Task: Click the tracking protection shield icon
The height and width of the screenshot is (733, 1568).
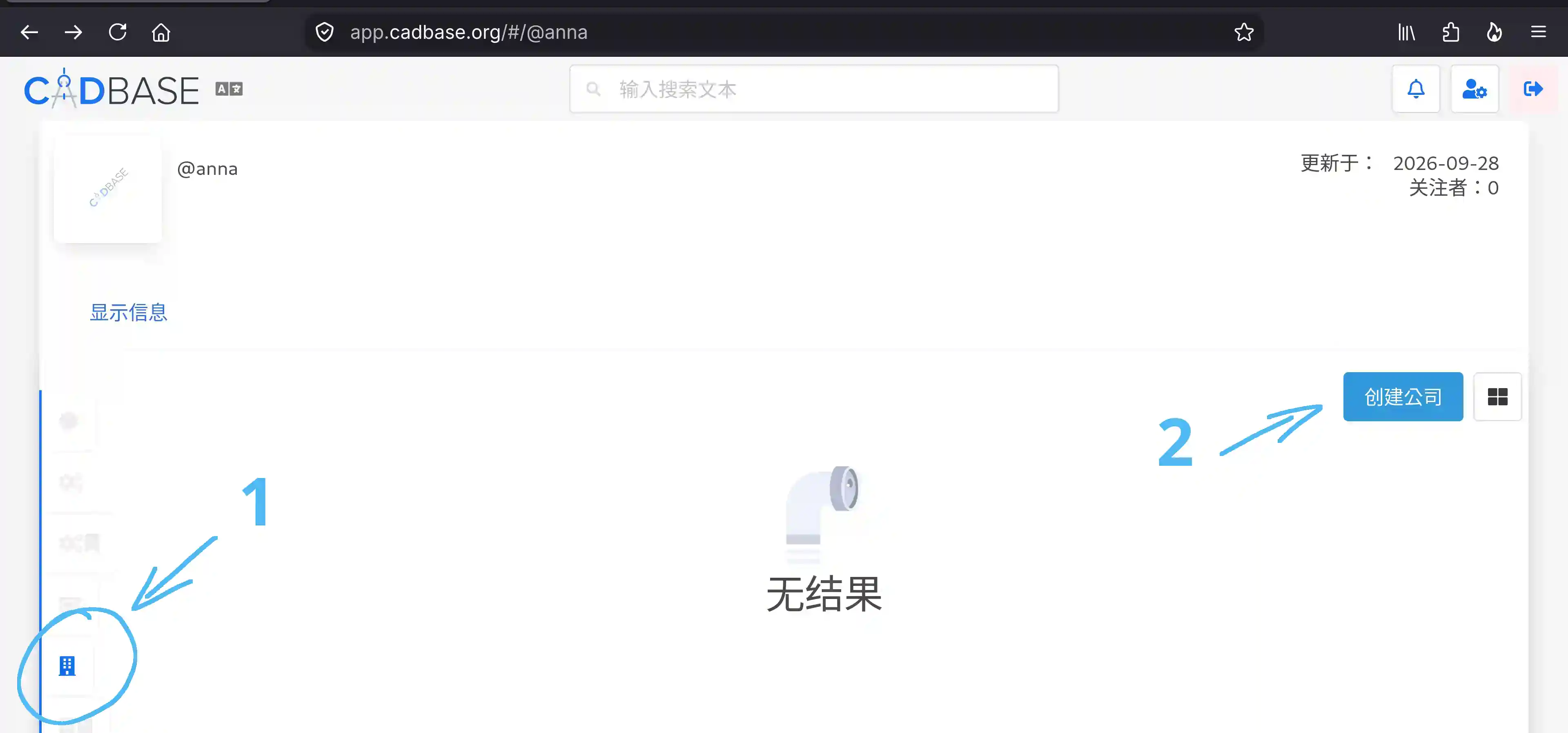Action: [325, 32]
